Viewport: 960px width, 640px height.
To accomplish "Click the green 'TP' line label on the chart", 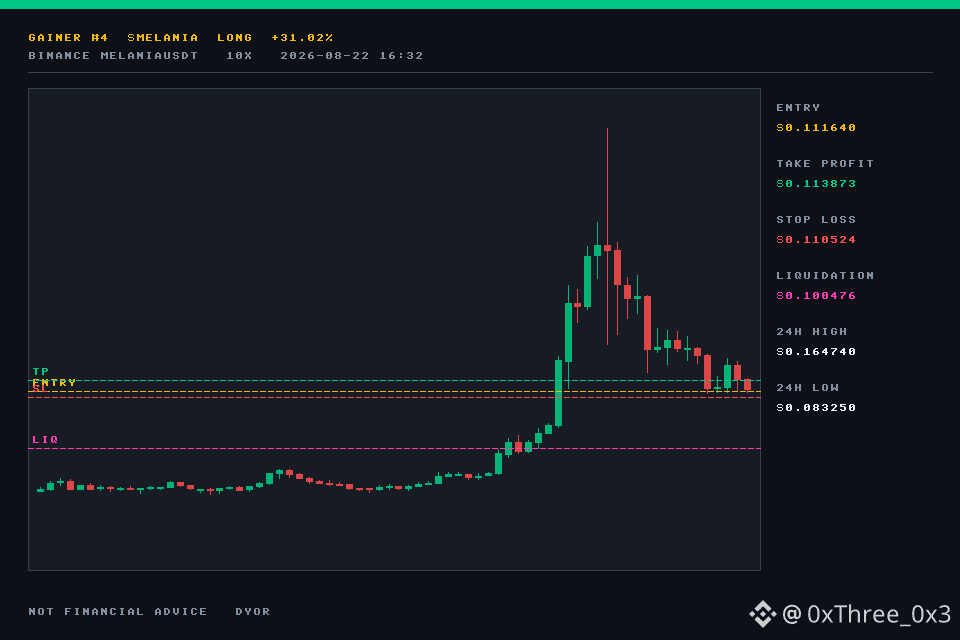I will 40,372.
